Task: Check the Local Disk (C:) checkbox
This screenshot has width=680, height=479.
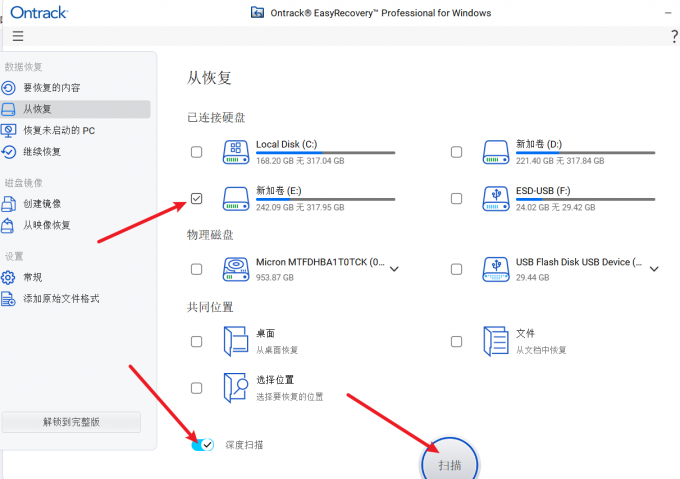Action: tap(196, 152)
